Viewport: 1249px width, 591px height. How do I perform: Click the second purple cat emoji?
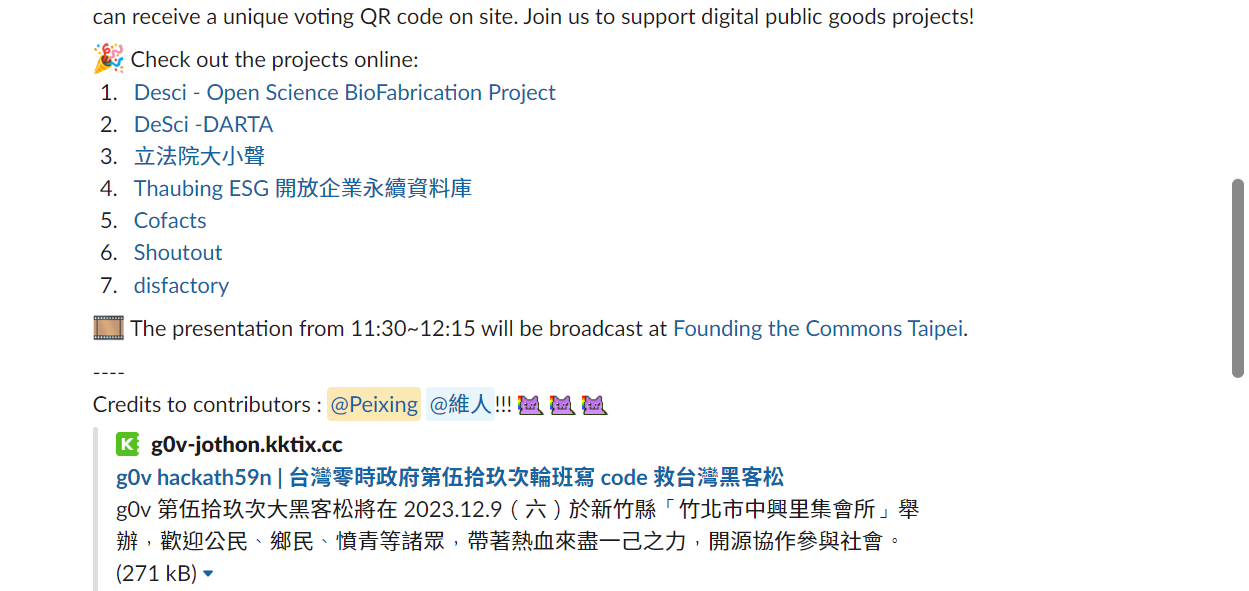tap(562, 405)
